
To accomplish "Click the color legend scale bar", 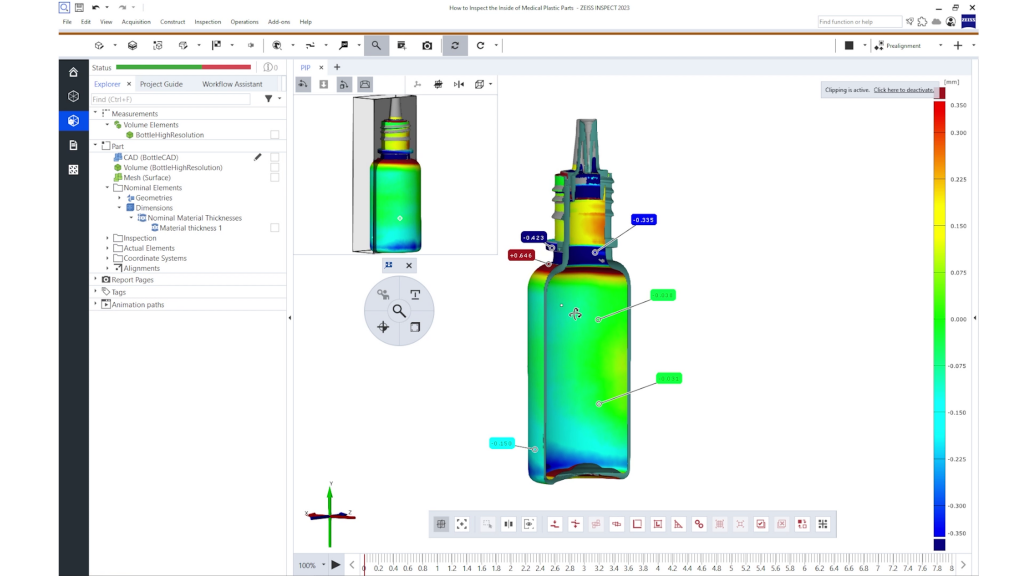I will coord(939,319).
